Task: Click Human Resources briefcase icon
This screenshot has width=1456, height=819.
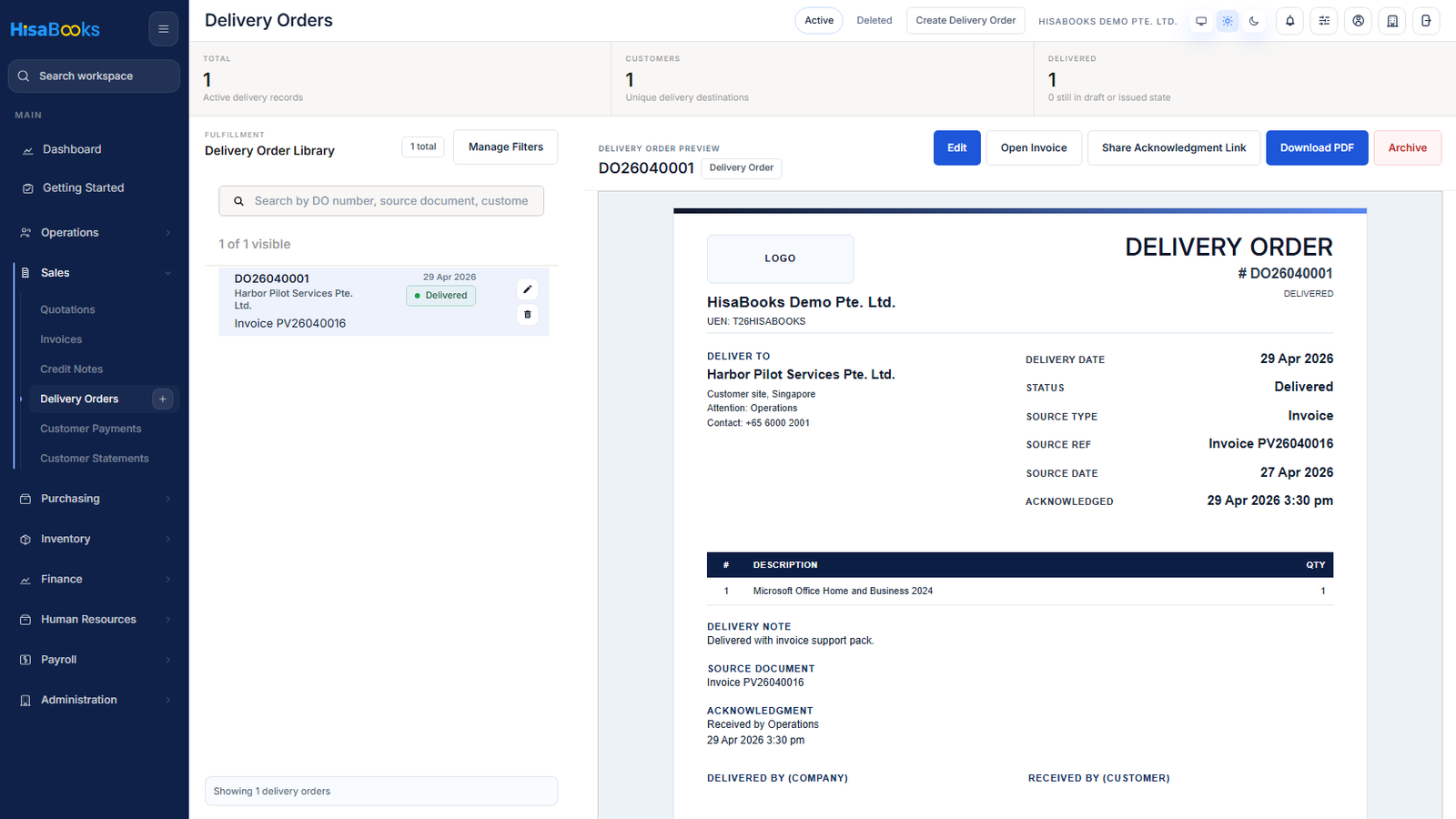Action: pyautogui.click(x=25, y=620)
